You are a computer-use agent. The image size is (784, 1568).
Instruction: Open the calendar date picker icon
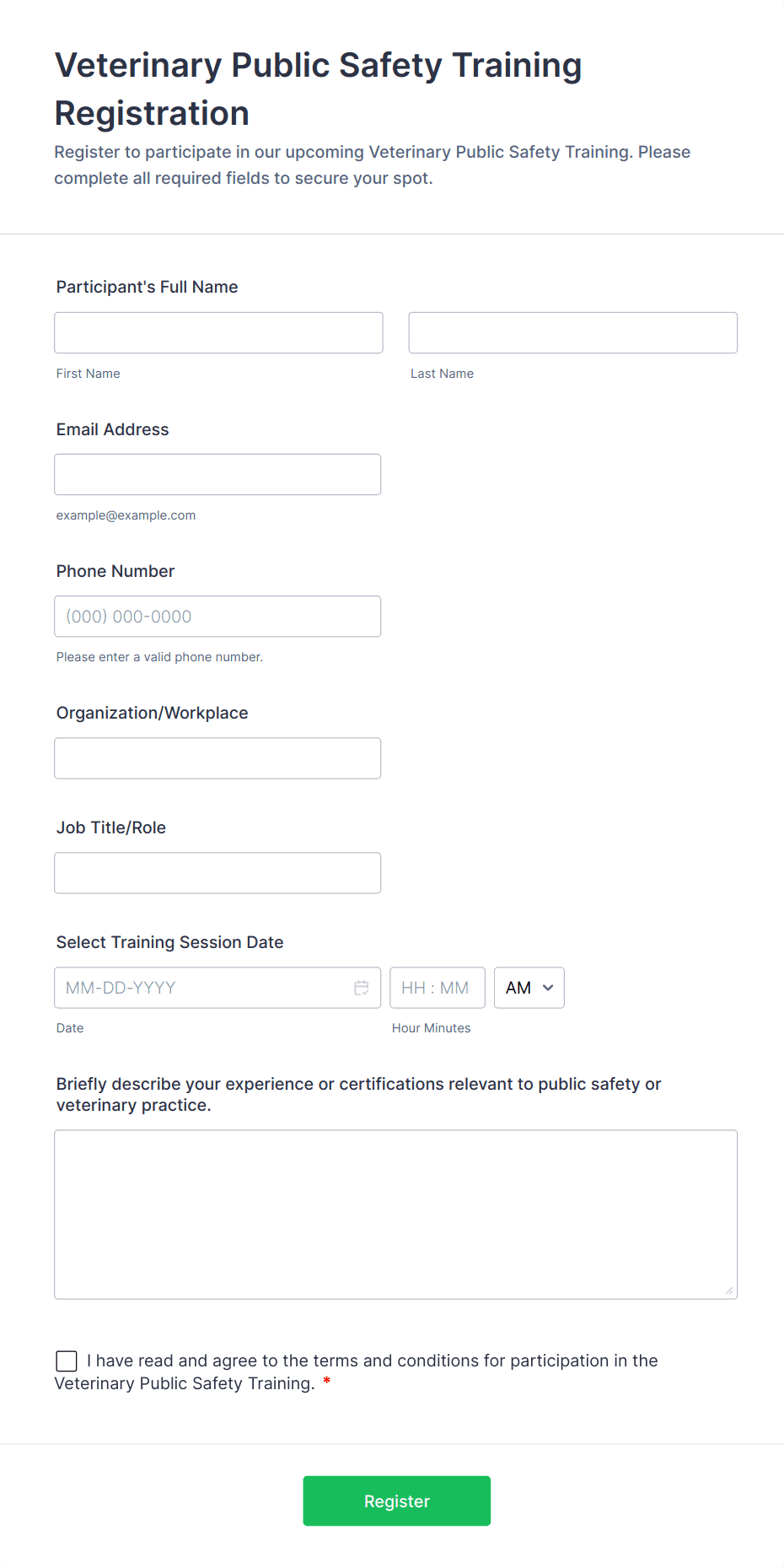[362, 988]
